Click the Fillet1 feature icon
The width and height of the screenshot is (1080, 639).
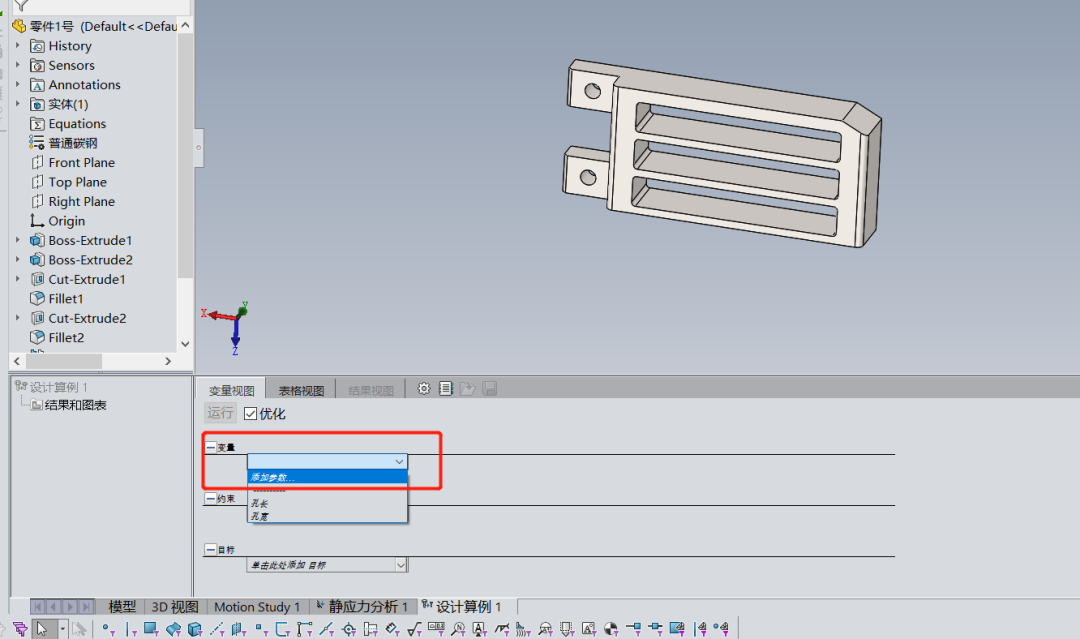(38, 299)
